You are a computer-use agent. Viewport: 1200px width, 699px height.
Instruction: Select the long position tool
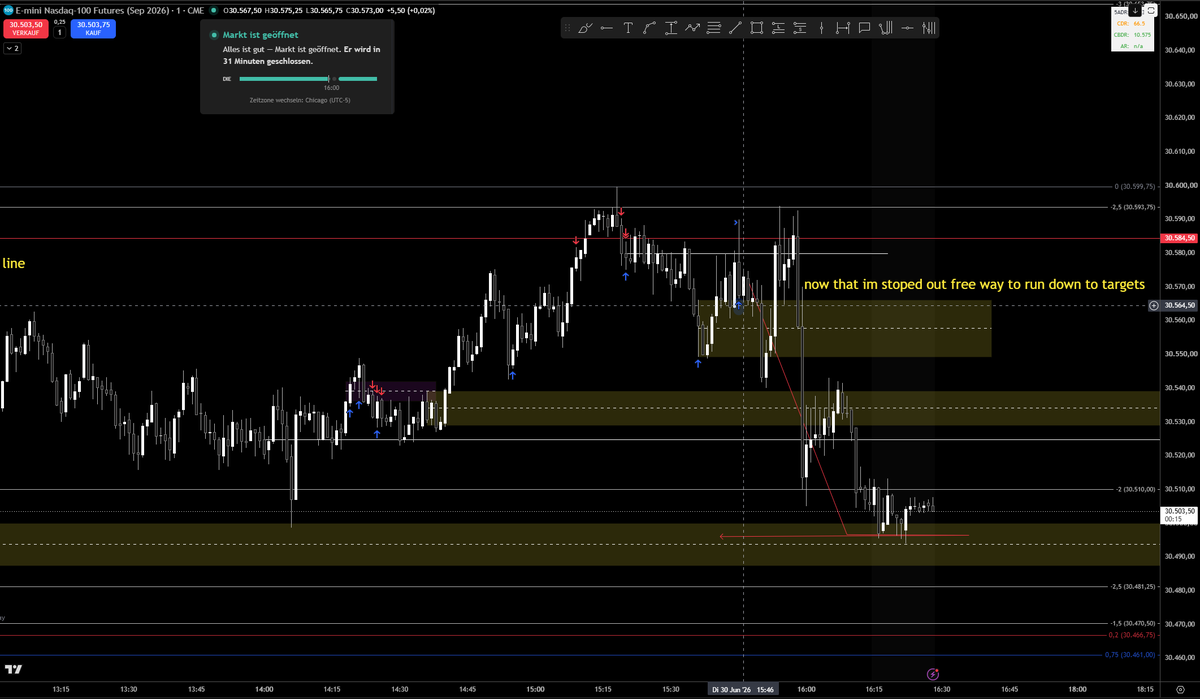[778, 28]
